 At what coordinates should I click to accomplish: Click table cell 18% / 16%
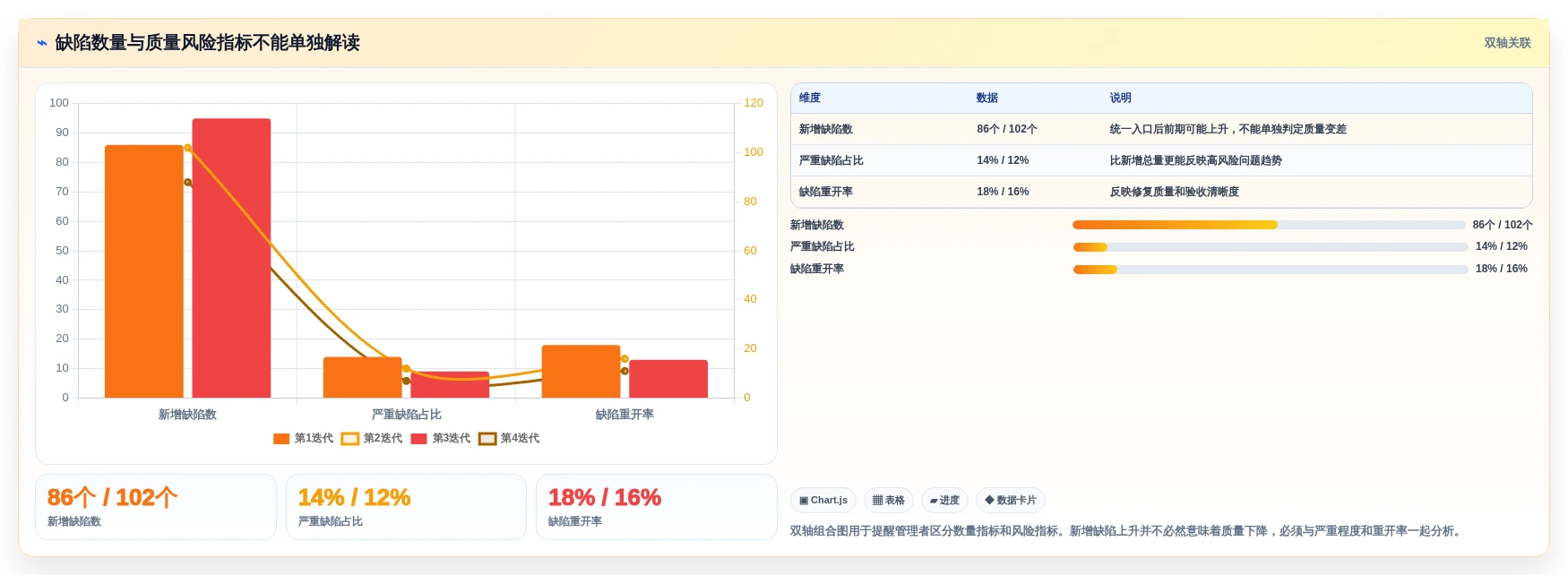coord(1003,192)
